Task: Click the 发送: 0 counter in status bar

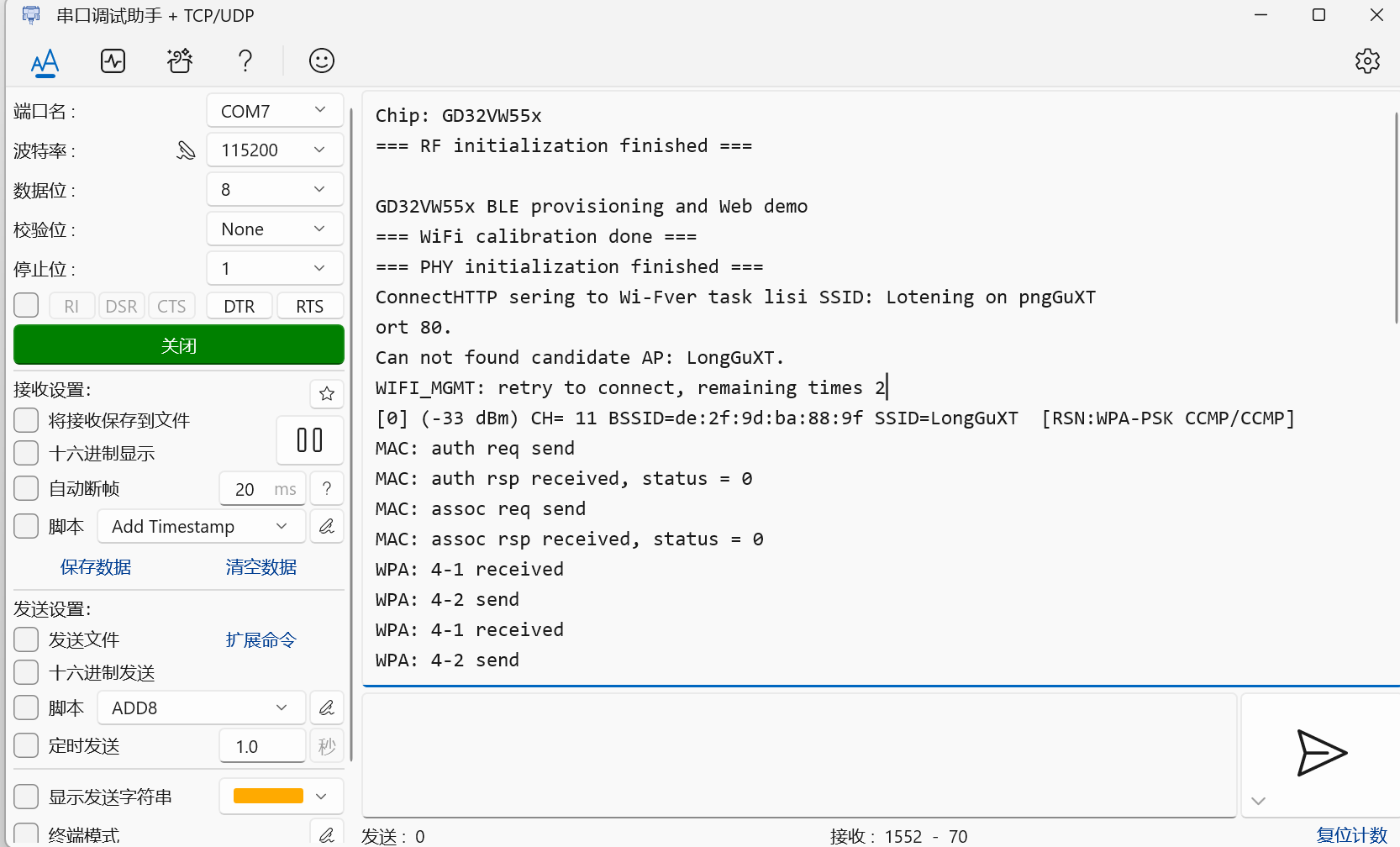Action: (393, 836)
